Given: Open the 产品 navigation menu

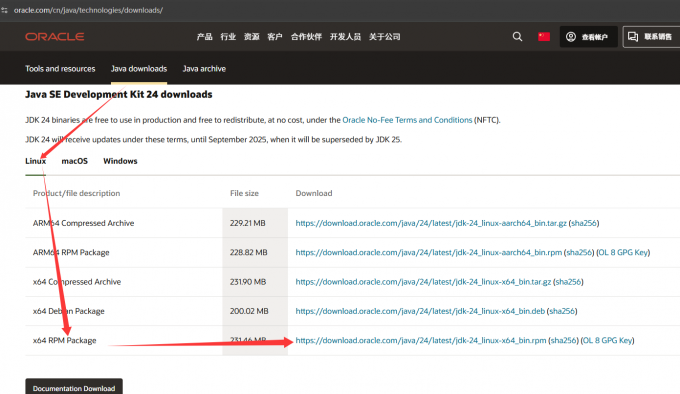Looking at the screenshot, I should (x=204, y=37).
